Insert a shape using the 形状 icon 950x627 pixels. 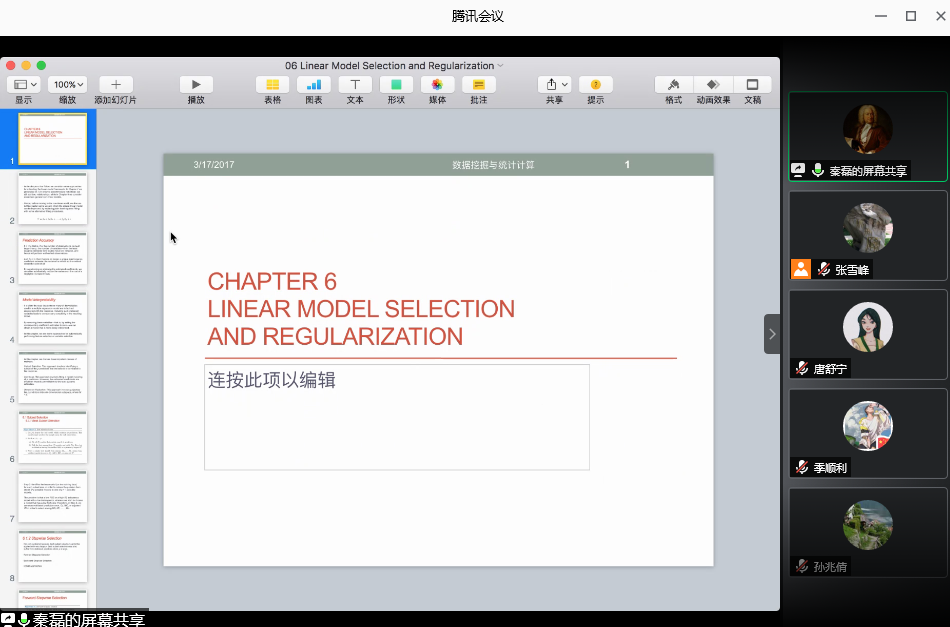396,85
